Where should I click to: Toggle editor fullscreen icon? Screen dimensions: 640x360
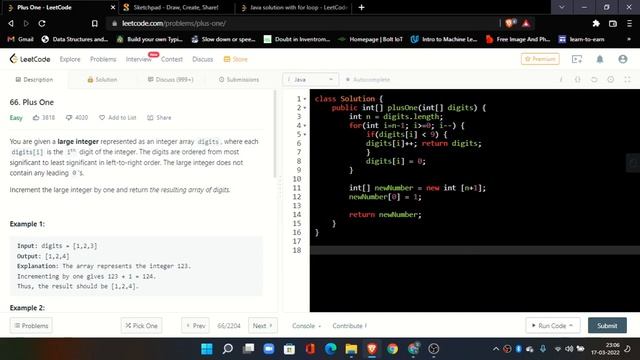[627, 80]
